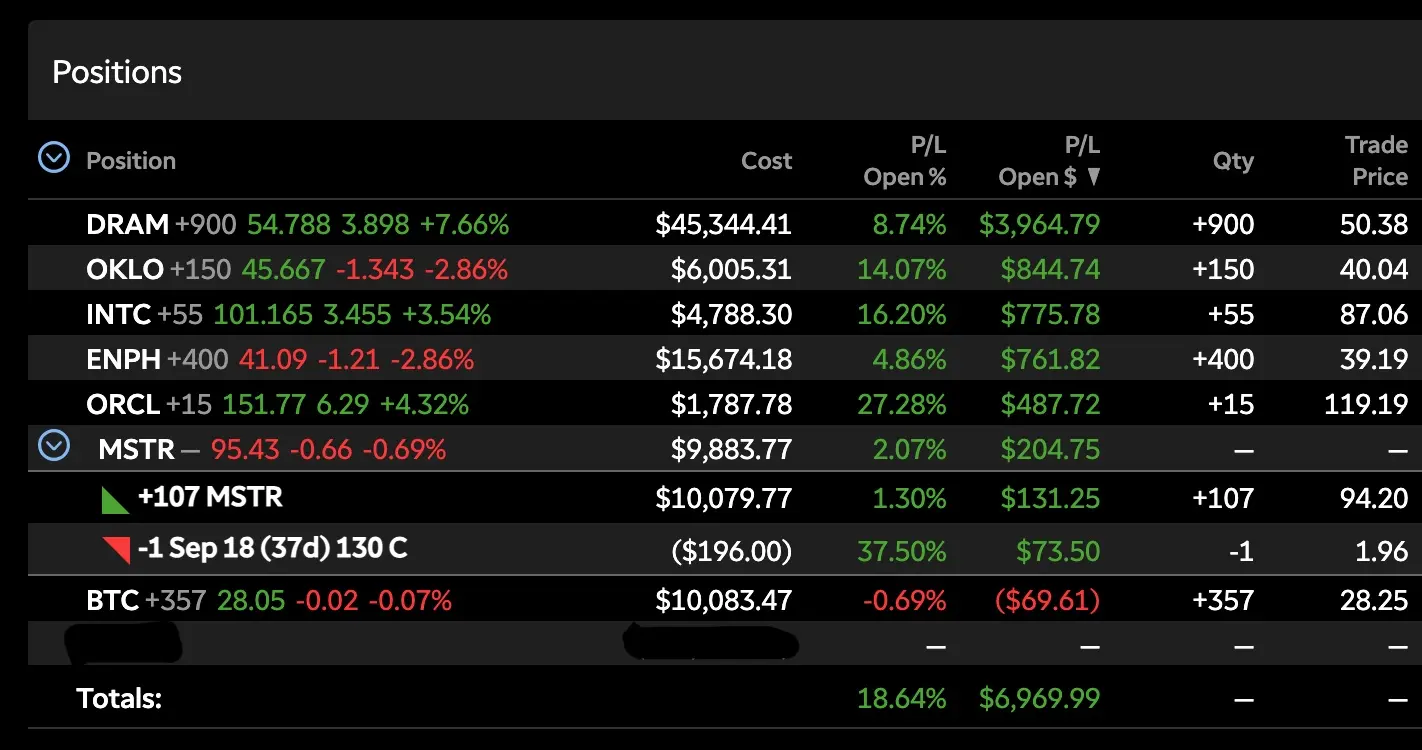Toggle sort arrow on P/L Open $ column

pos(1093,178)
